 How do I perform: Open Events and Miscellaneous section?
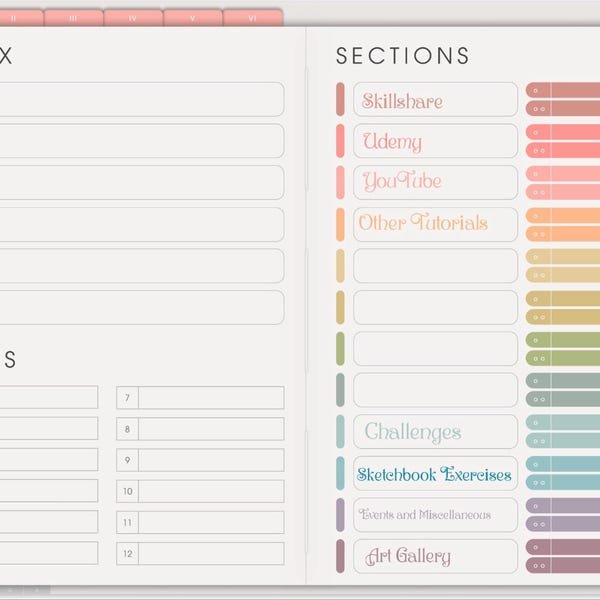click(435, 515)
